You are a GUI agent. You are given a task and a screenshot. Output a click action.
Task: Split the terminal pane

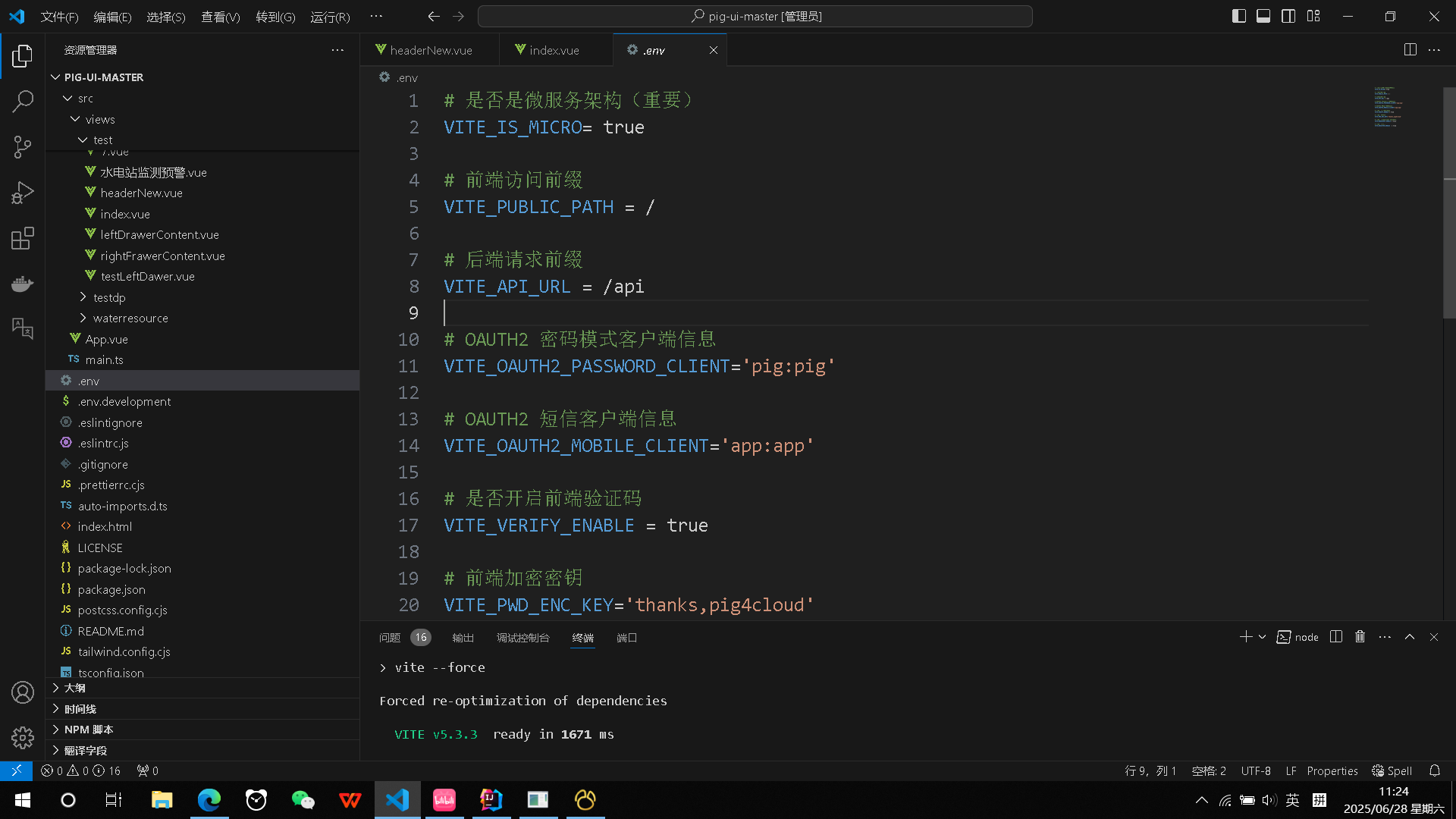pyautogui.click(x=1336, y=637)
